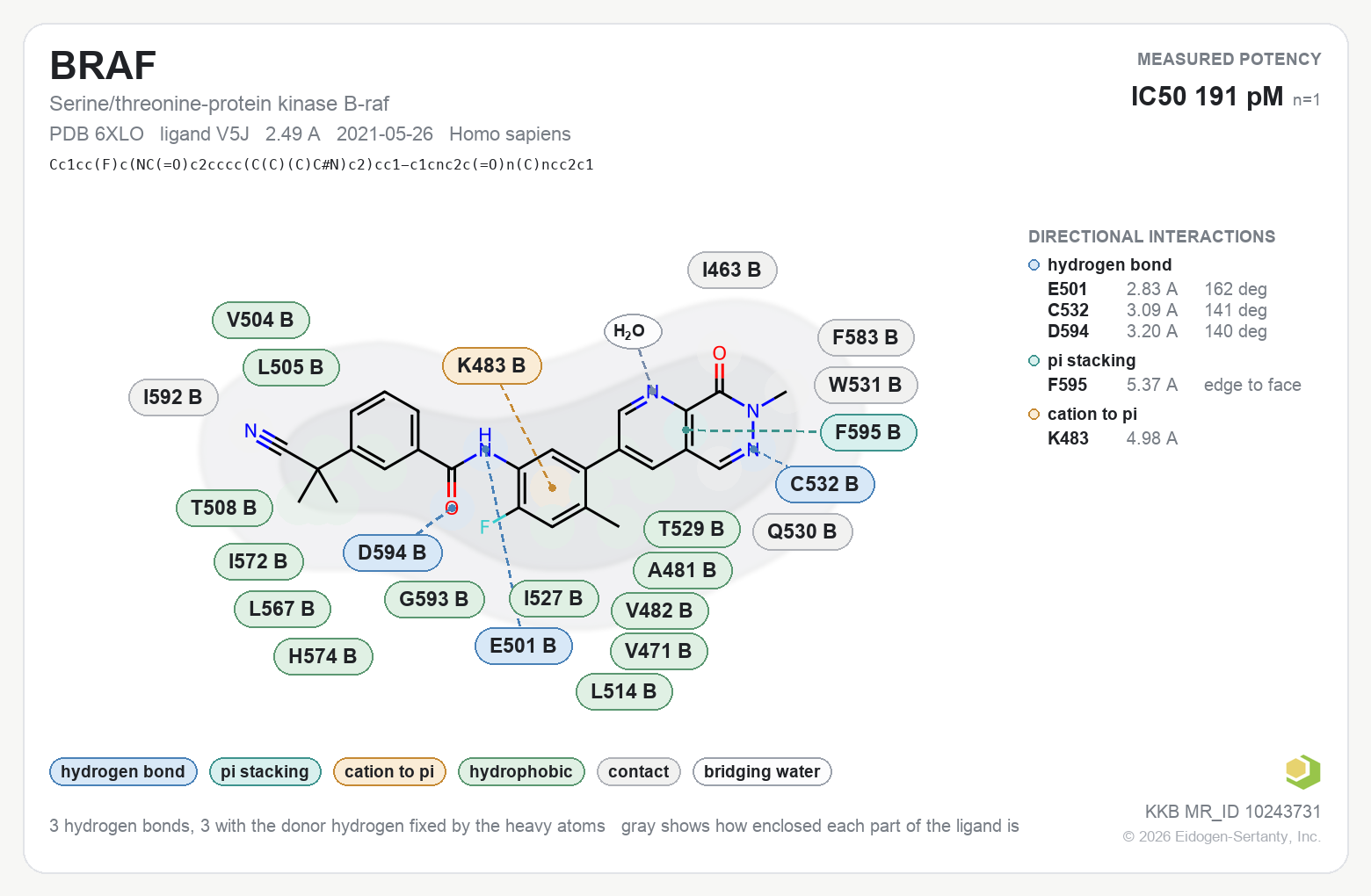Click the A481 B residue label
Image resolution: width=1371 pixels, height=896 pixels.
coord(682,570)
